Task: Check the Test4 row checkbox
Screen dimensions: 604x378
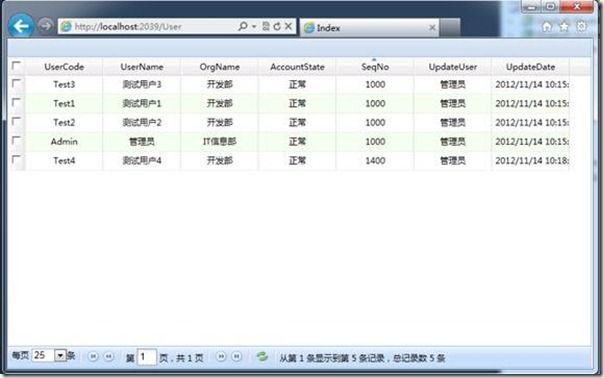Action: coord(16,160)
